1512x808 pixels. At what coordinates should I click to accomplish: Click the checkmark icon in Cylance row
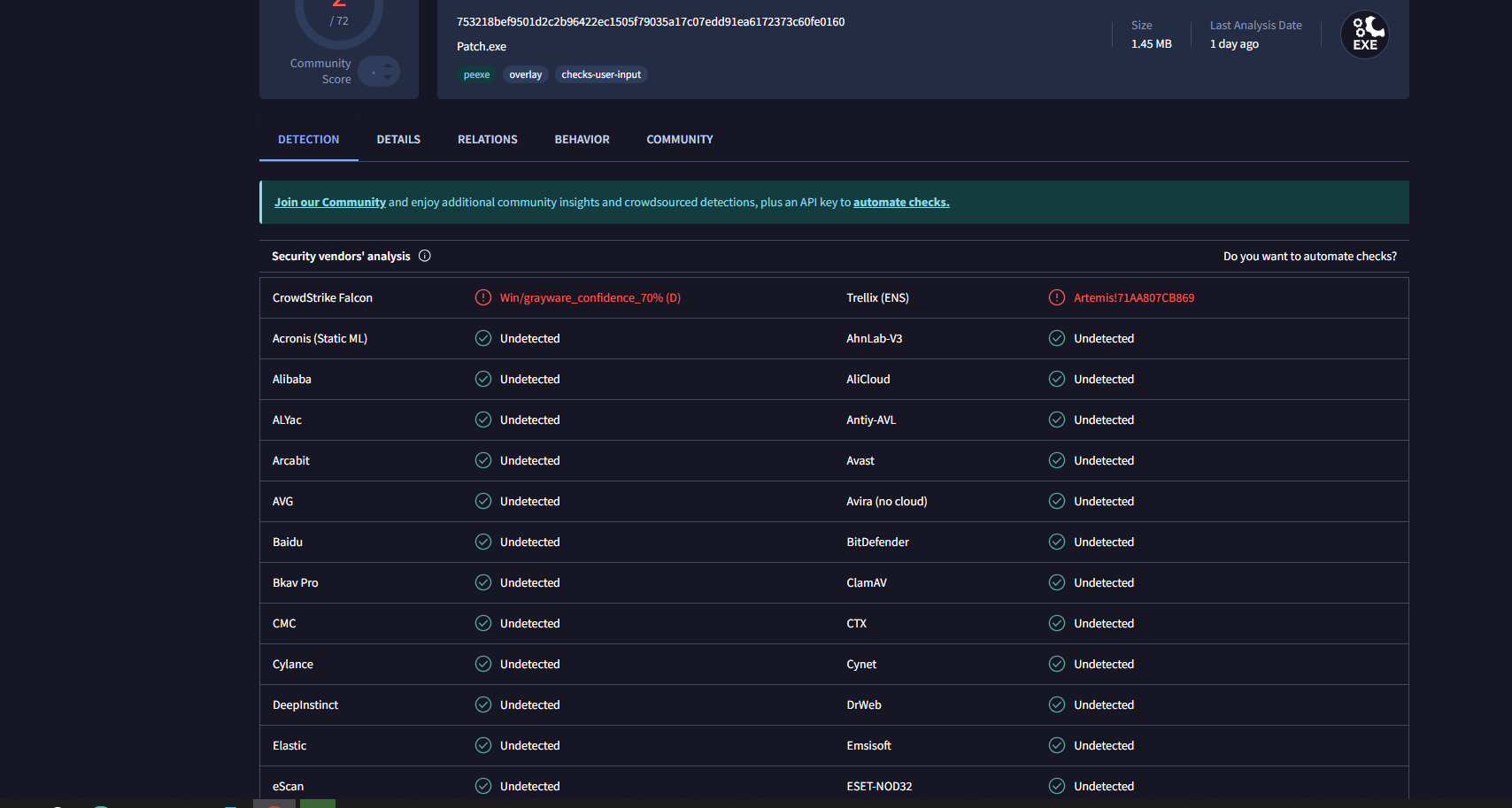(x=483, y=664)
